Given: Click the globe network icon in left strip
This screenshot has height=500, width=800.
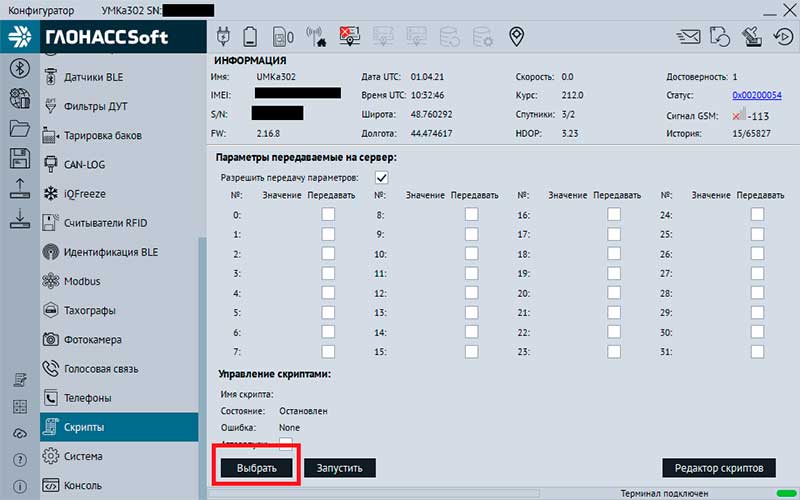Looking at the screenshot, I should click(x=20, y=98).
